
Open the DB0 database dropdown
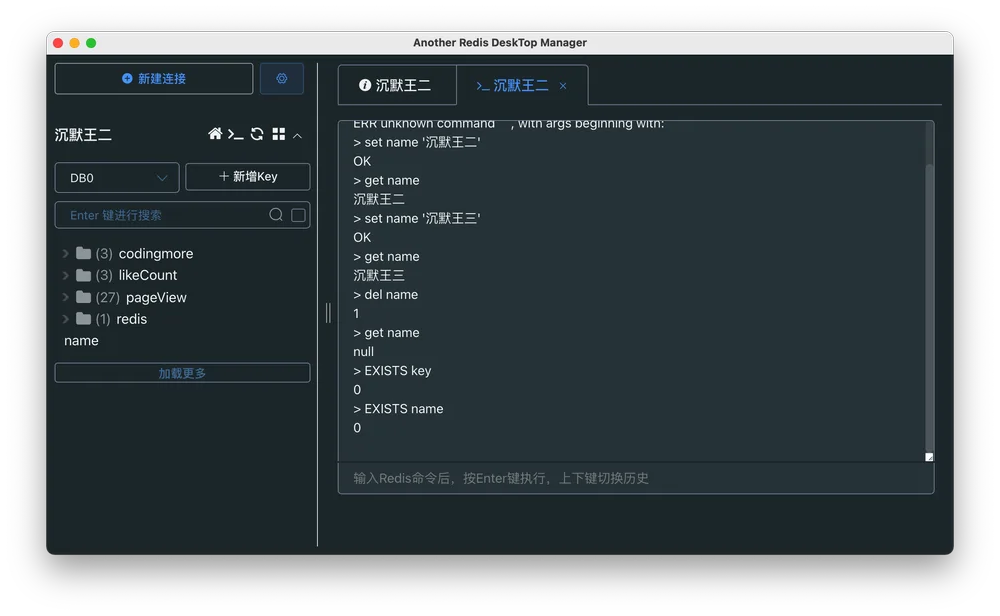point(117,178)
